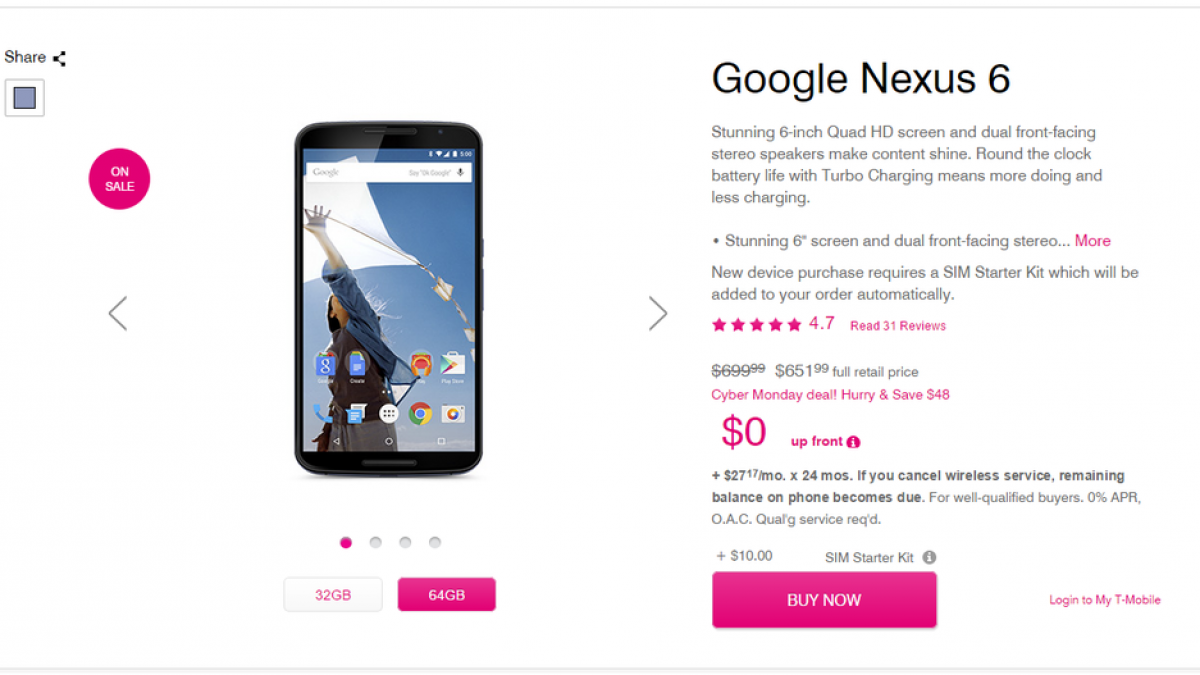Viewport: 1200px width, 675px height.
Task: Click the Nexus 6 phone image
Action: [388, 299]
